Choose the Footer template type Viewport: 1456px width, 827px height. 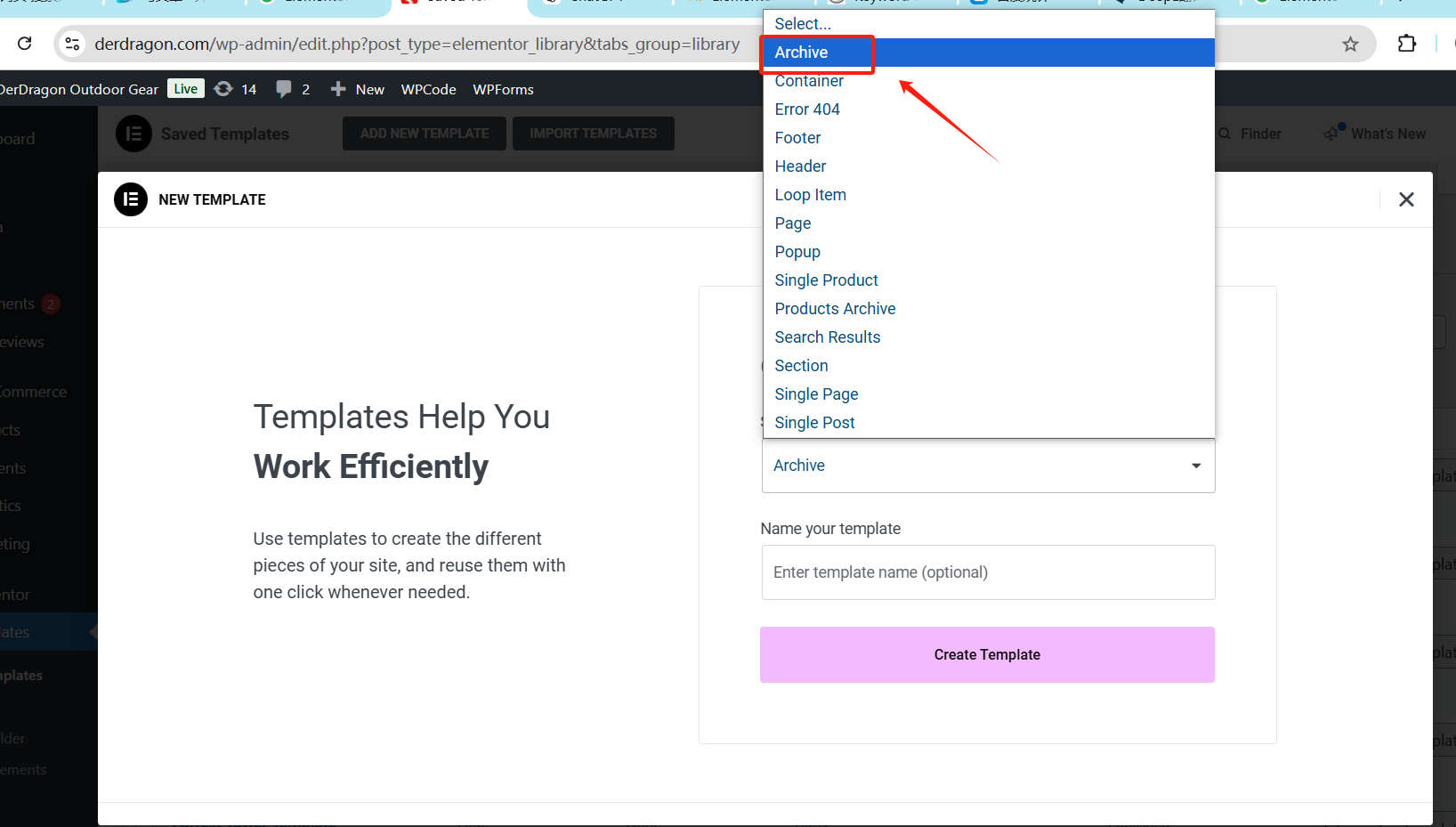click(989, 138)
